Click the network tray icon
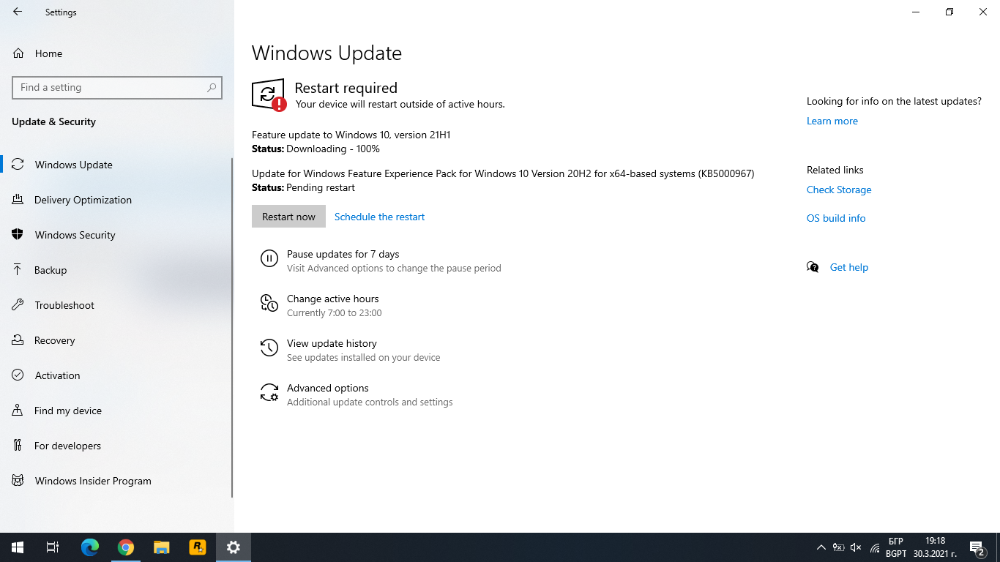1000x562 pixels. 874,548
